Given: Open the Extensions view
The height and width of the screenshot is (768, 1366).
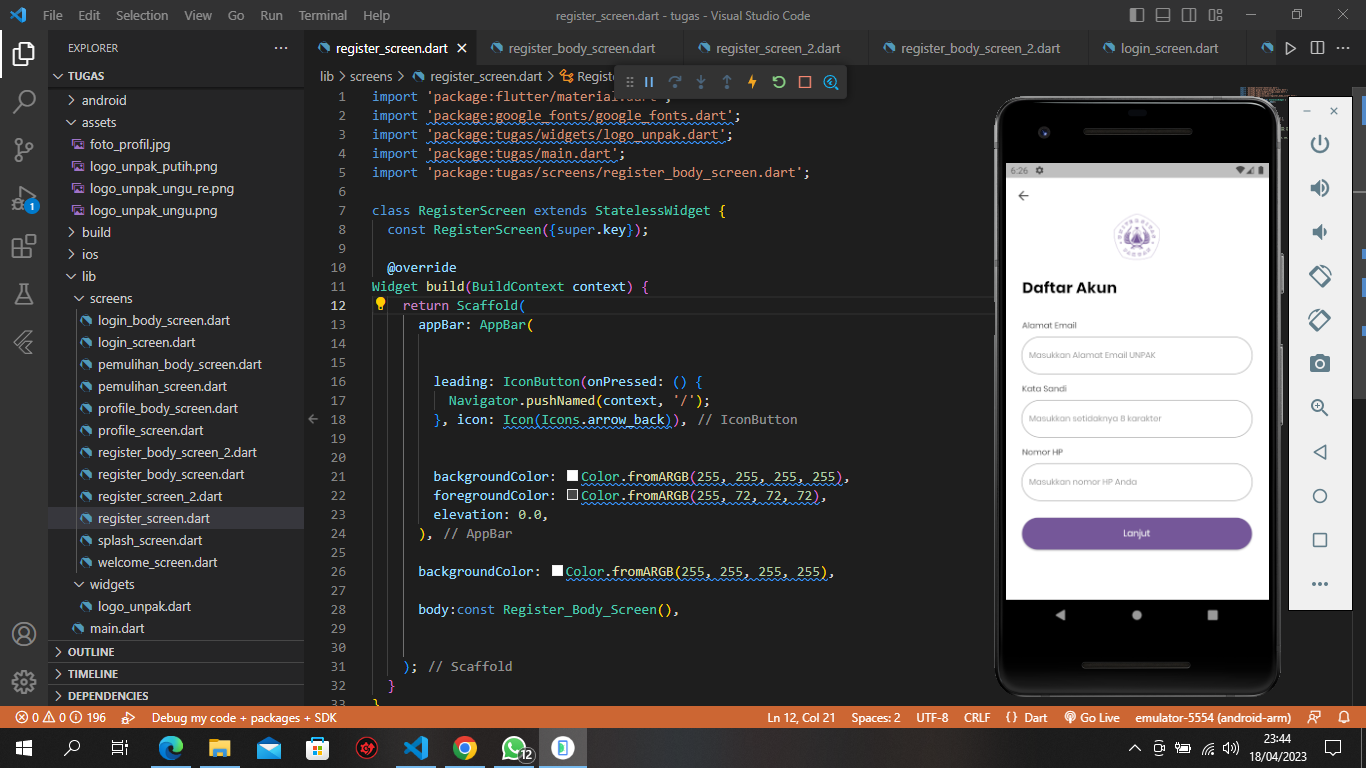Looking at the screenshot, I should (x=24, y=246).
